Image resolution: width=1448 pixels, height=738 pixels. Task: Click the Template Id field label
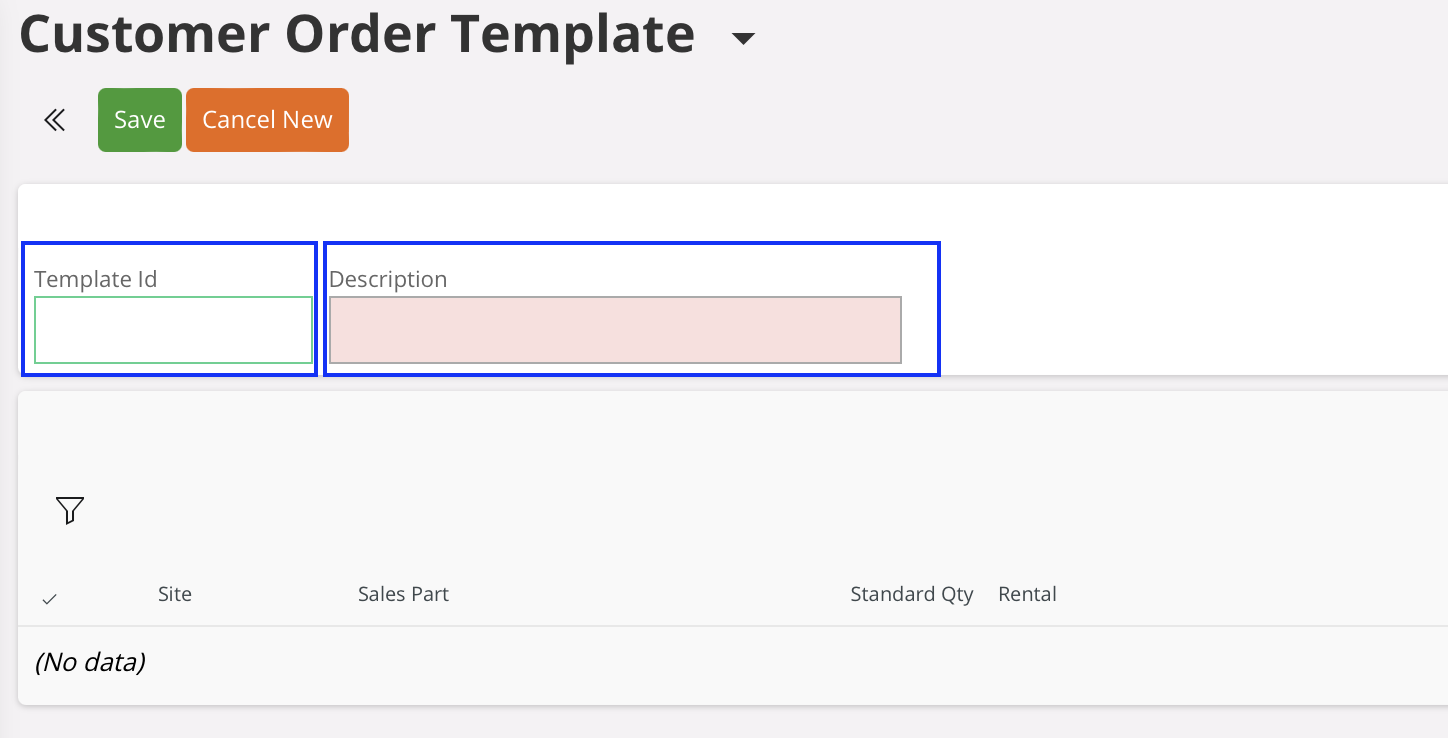[x=95, y=279]
